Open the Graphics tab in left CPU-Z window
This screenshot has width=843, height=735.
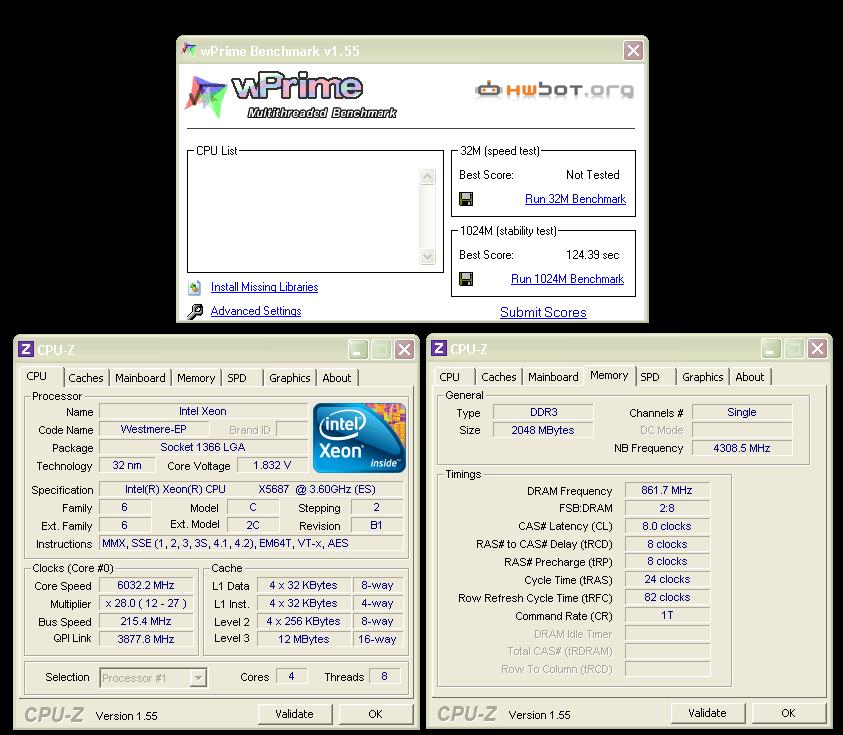point(289,378)
